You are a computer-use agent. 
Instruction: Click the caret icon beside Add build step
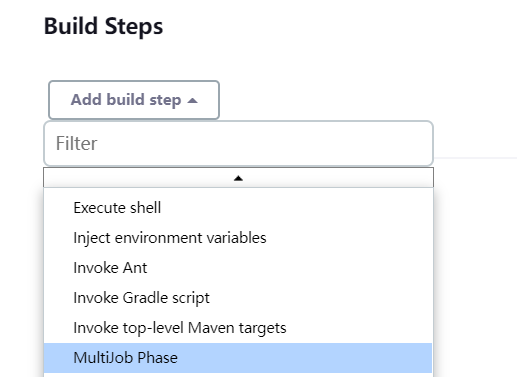pos(193,100)
